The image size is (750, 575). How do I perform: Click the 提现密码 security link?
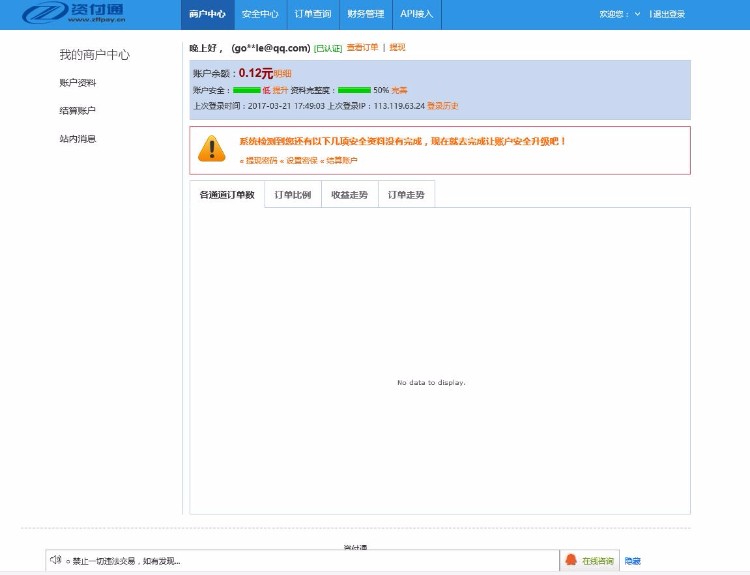[x=262, y=161]
